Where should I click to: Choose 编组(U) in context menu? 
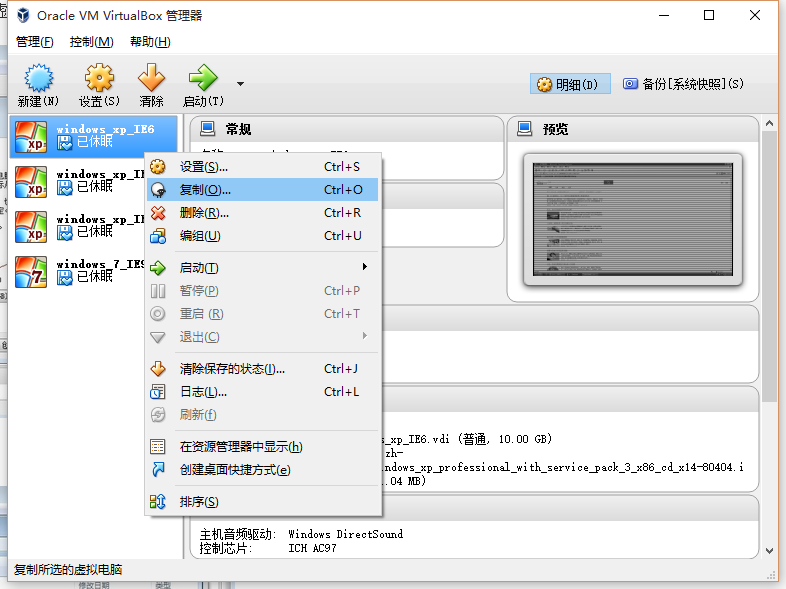click(x=263, y=236)
